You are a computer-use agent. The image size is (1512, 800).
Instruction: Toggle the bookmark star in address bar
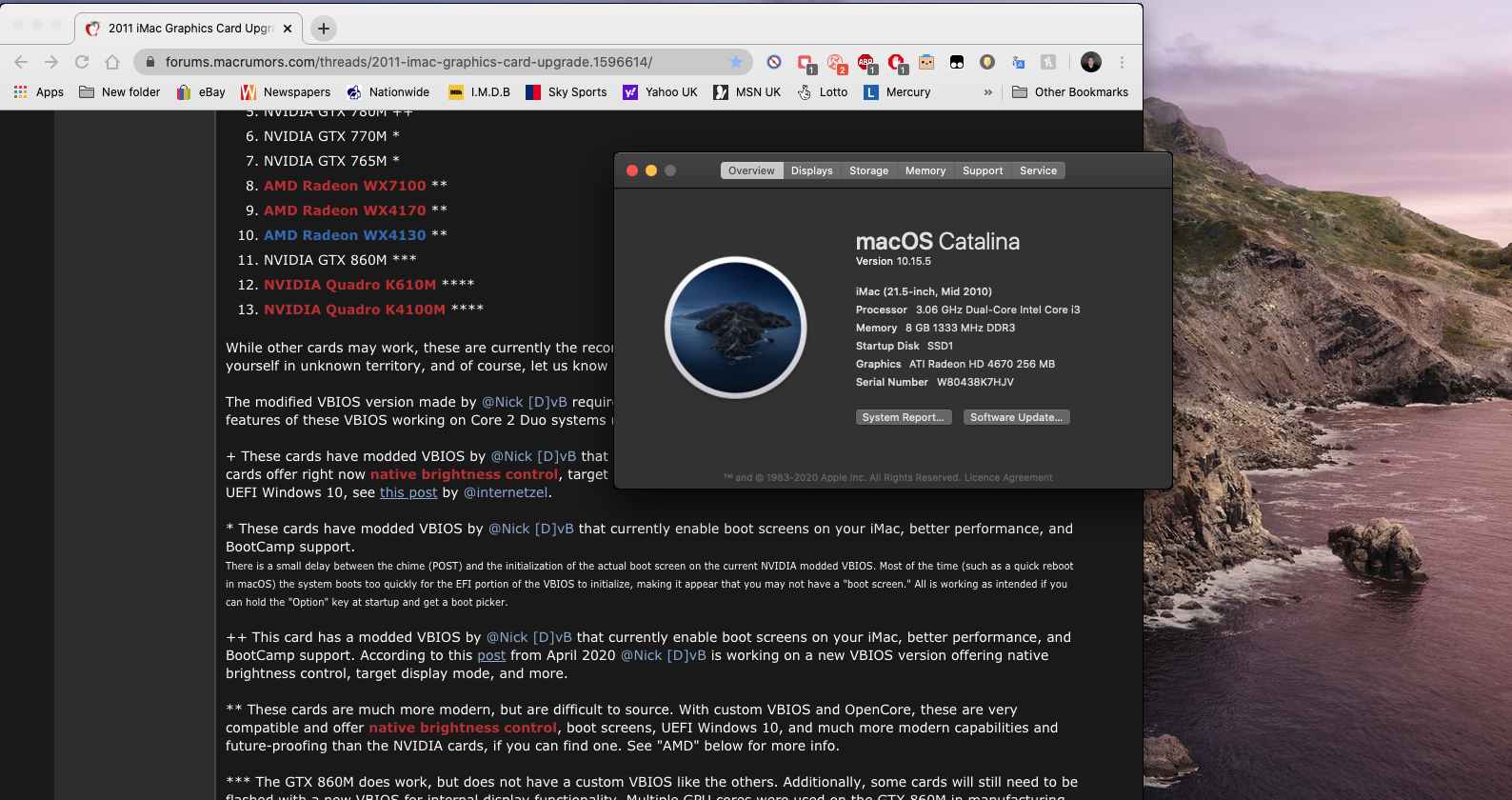(x=736, y=62)
